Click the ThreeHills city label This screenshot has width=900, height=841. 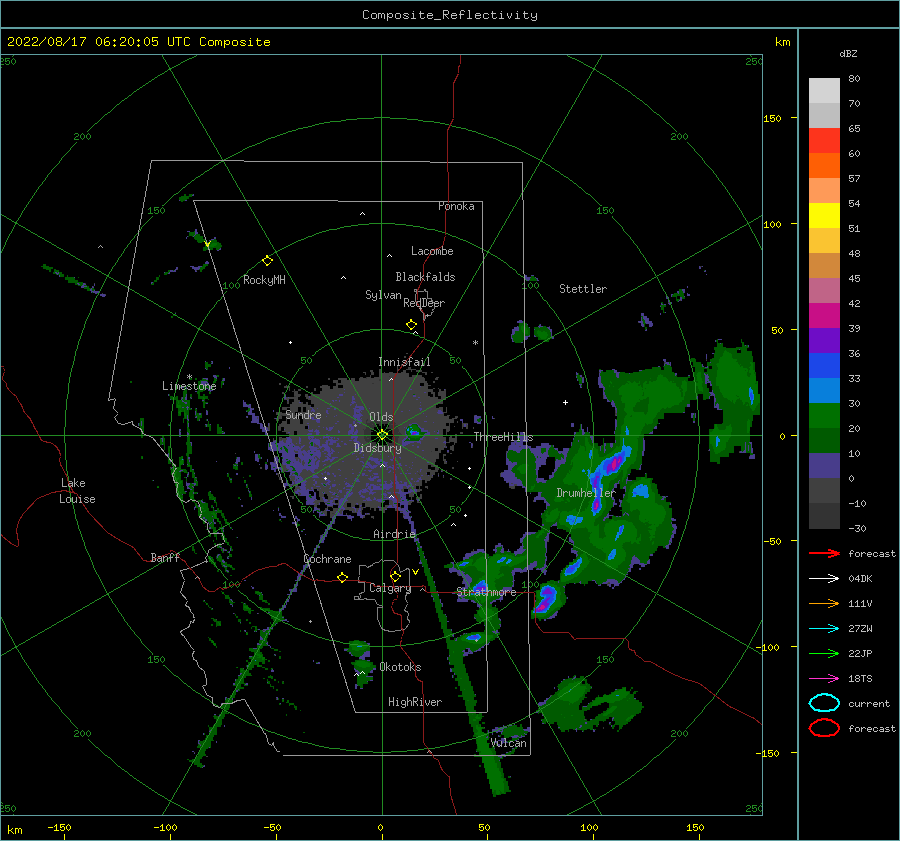503,437
